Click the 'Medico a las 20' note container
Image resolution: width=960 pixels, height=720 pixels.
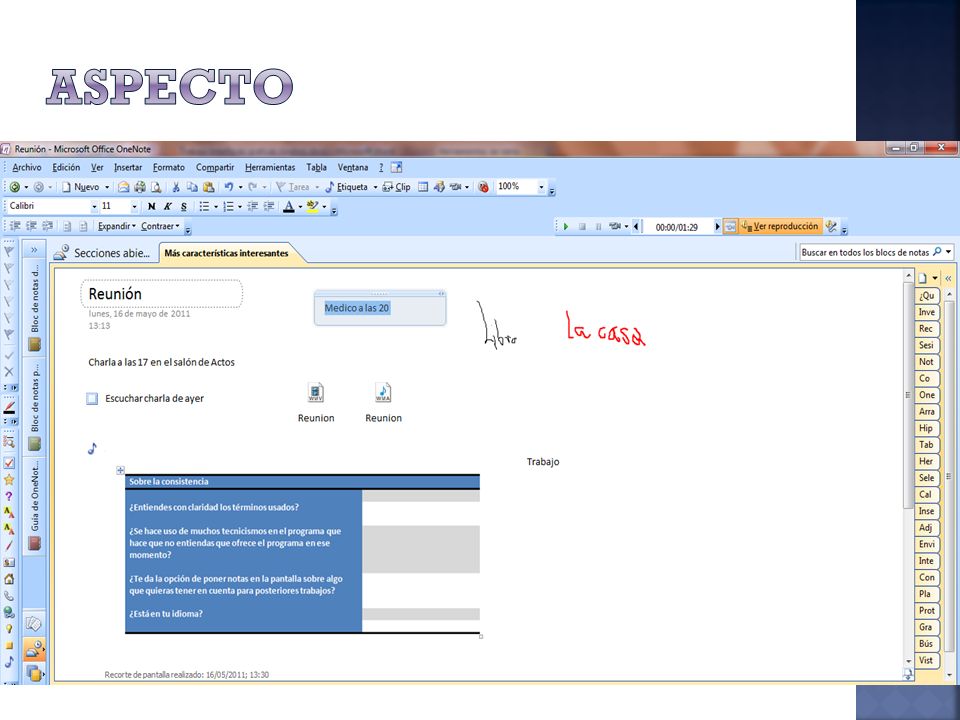click(x=380, y=308)
